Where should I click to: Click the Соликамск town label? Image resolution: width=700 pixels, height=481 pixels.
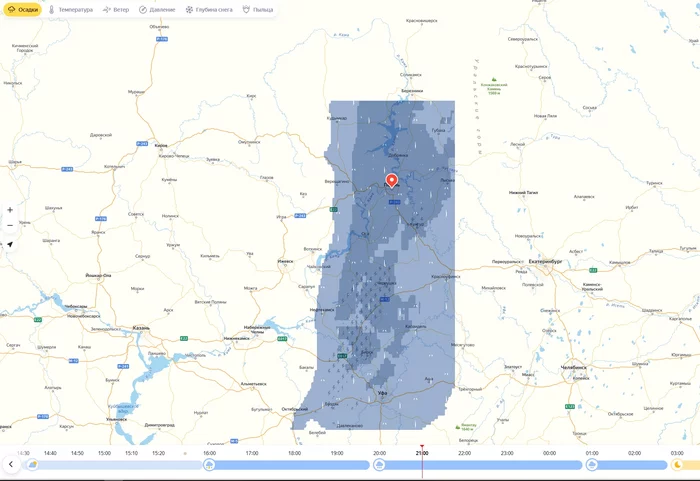tap(411, 75)
